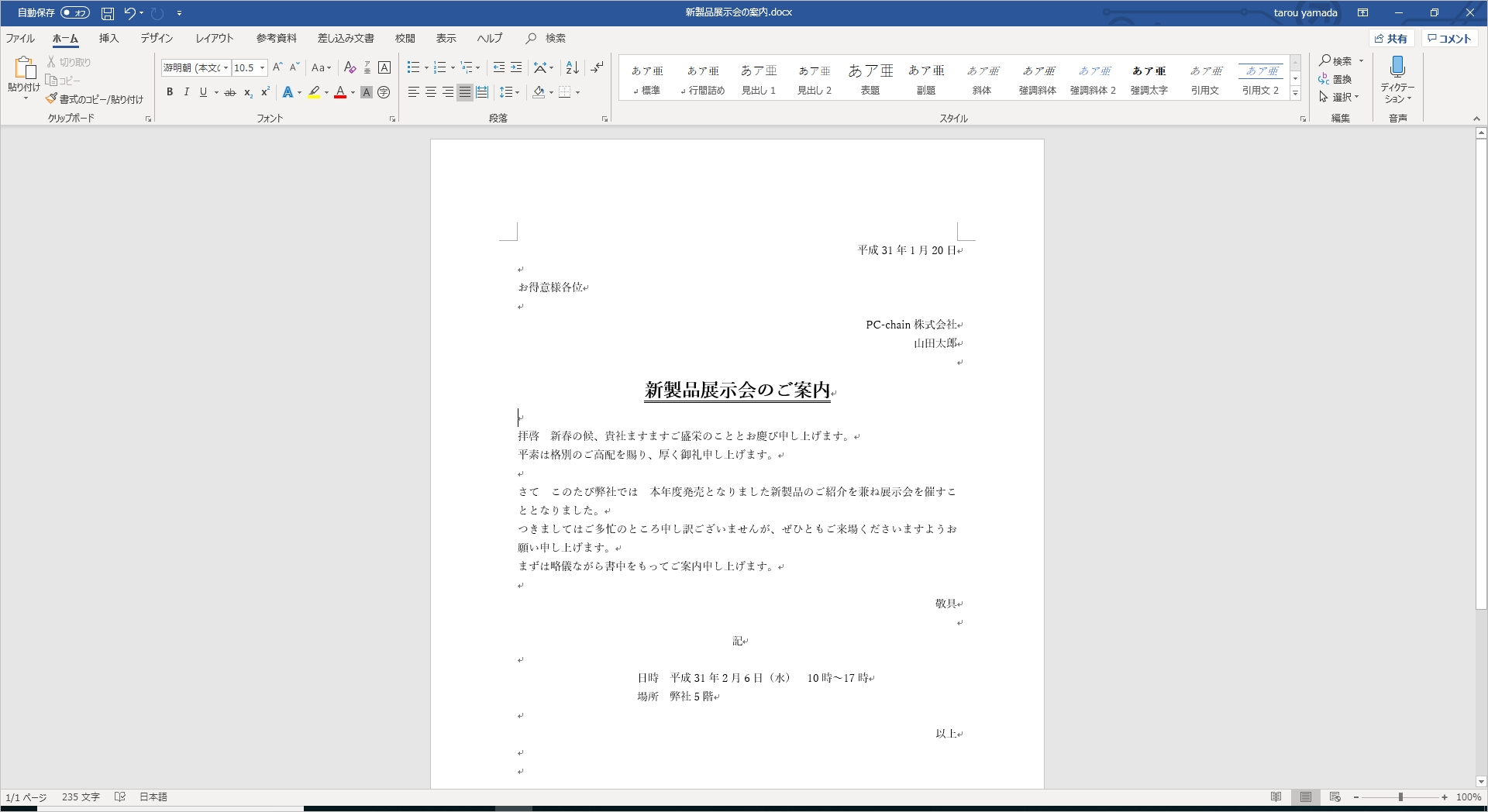
Task: Click the proofing check icon in the status bar
Action: click(120, 797)
